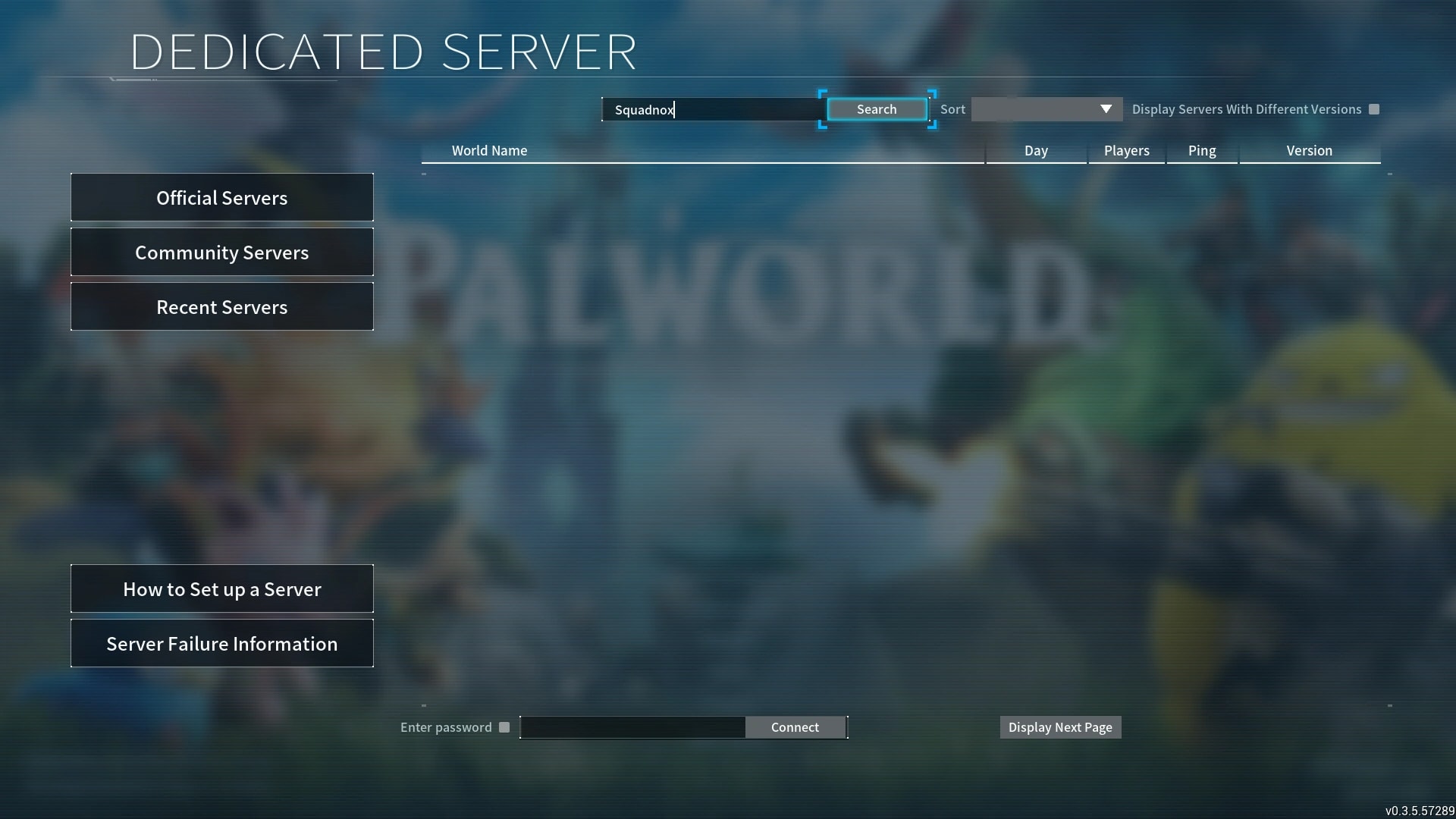Open Server Failure Information page
Screen dimensions: 1456x819
(x=222, y=643)
